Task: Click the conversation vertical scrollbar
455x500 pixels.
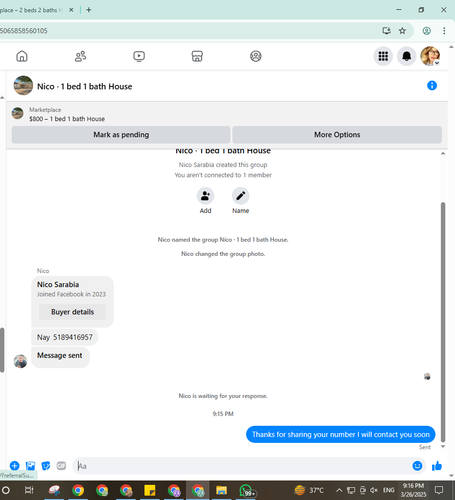Action: click(443, 322)
